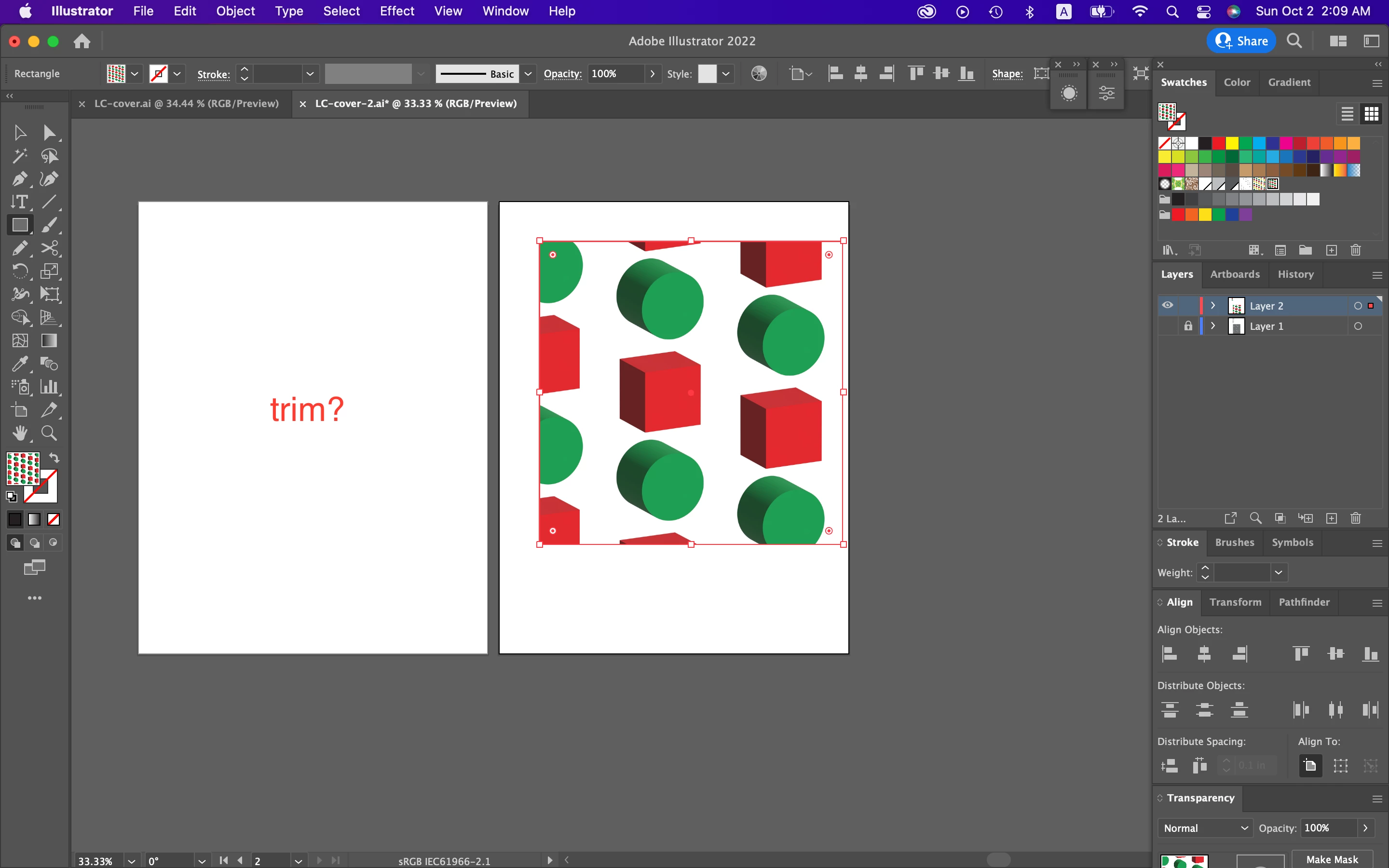The image size is (1389, 868).
Task: Pick the Eyedropper tool
Action: tap(19, 364)
